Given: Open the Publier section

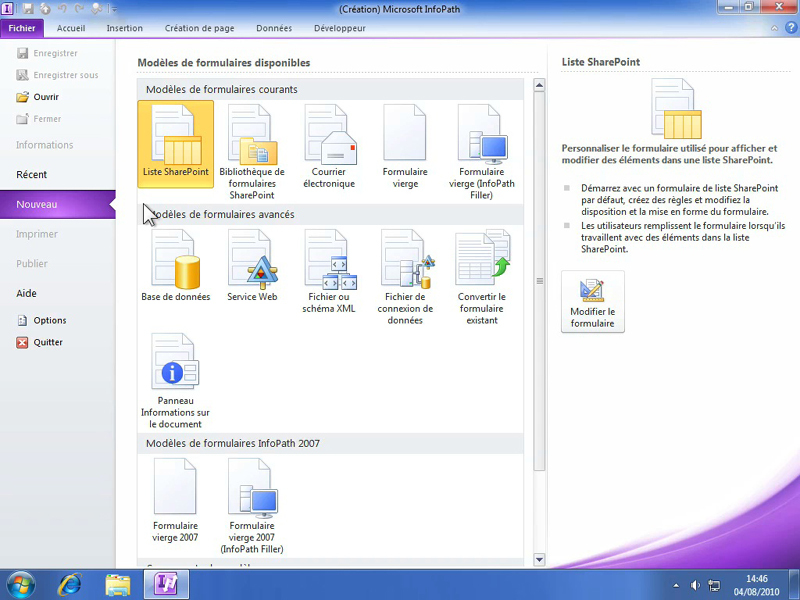Looking at the screenshot, I should point(32,264).
